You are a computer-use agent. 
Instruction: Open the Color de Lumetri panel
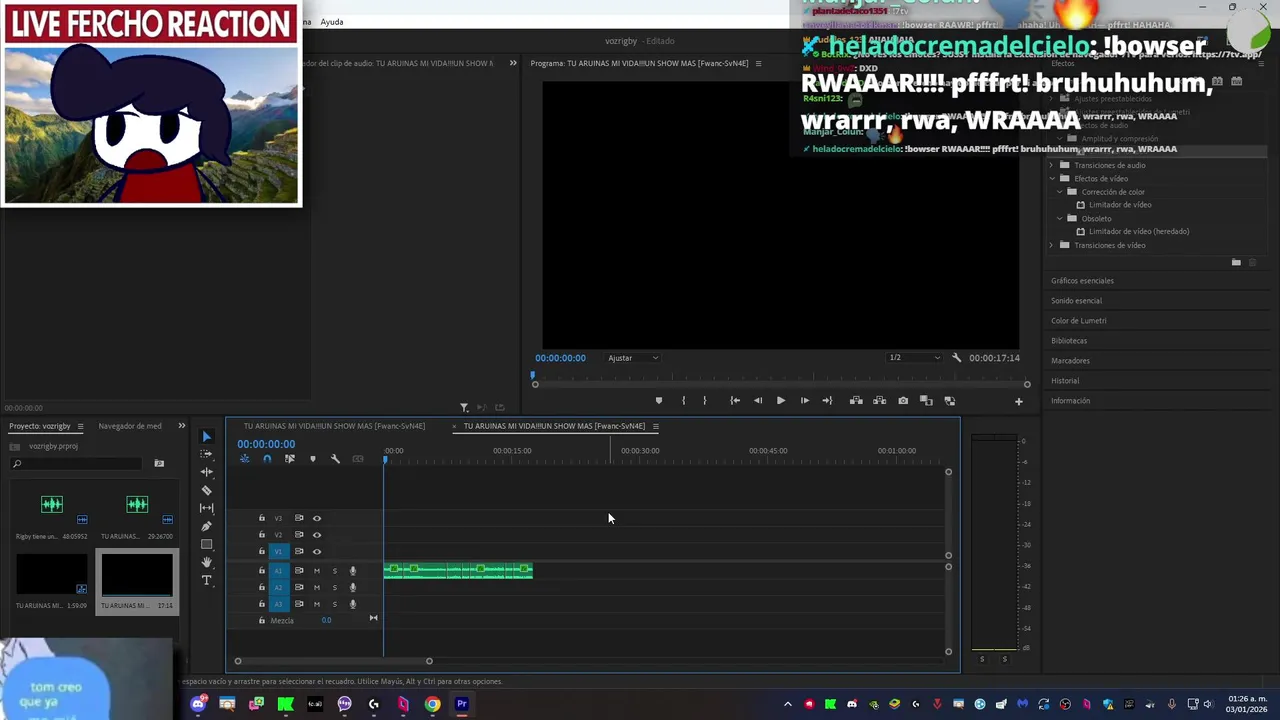1079,321
